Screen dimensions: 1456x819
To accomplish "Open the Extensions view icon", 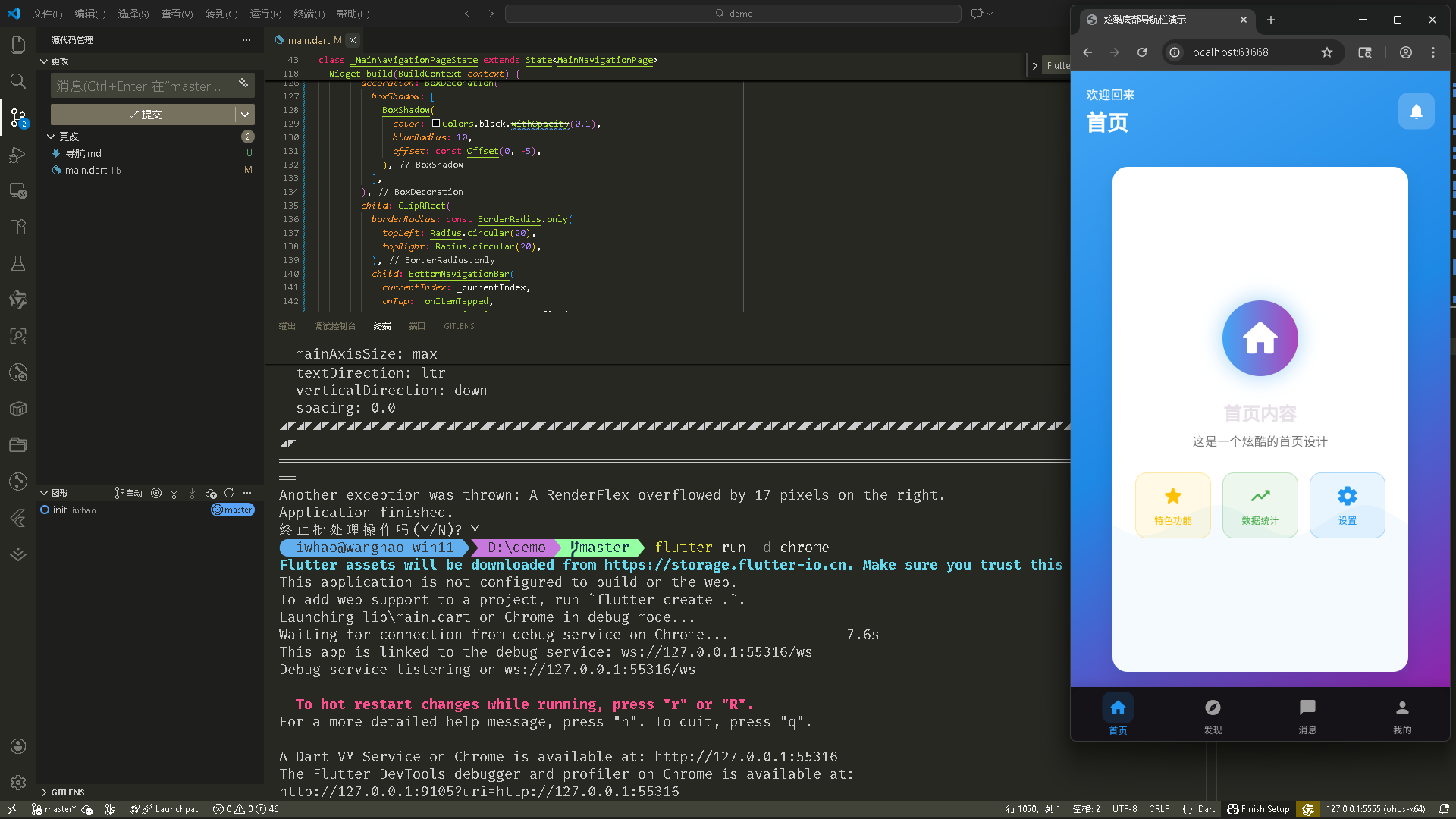I will (x=18, y=227).
